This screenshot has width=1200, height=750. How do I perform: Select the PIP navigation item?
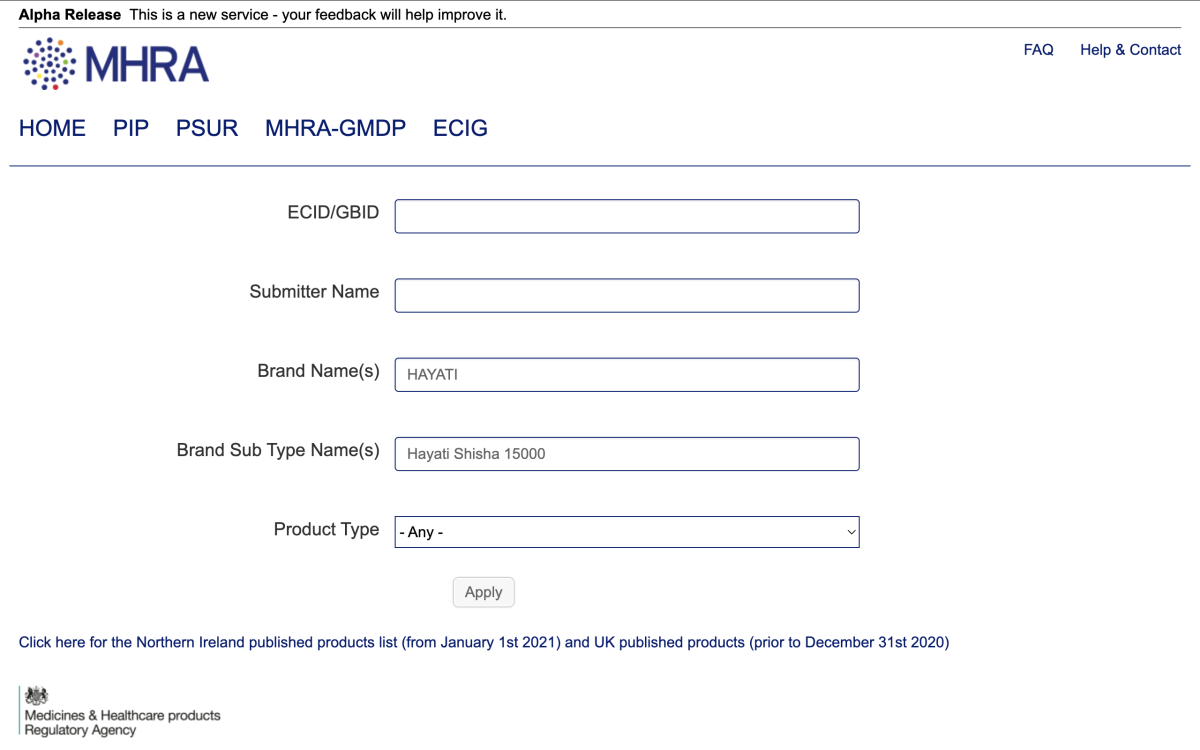point(131,128)
